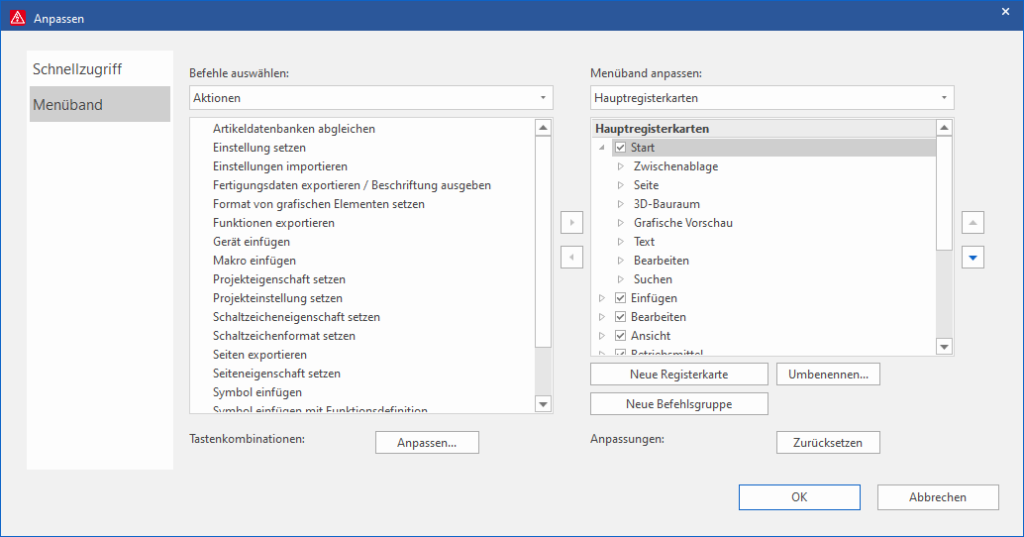The height and width of the screenshot is (537, 1024).
Task: Click the add-to-ribbon right arrow button
Action: click(570, 223)
